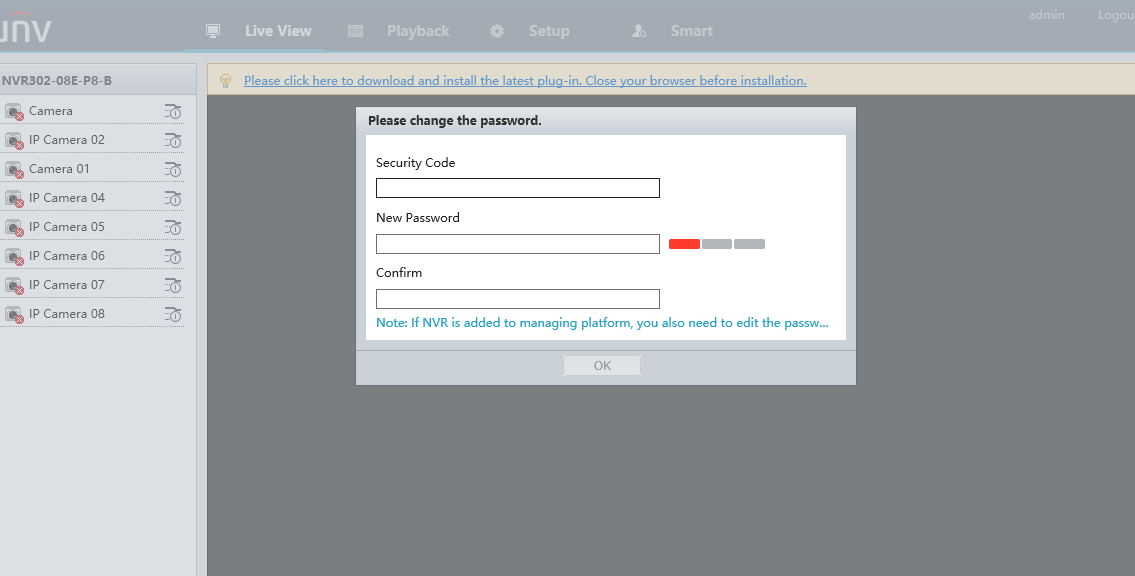1135x576 pixels.
Task: Click into the New Password field
Action: pyautogui.click(x=517, y=244)
